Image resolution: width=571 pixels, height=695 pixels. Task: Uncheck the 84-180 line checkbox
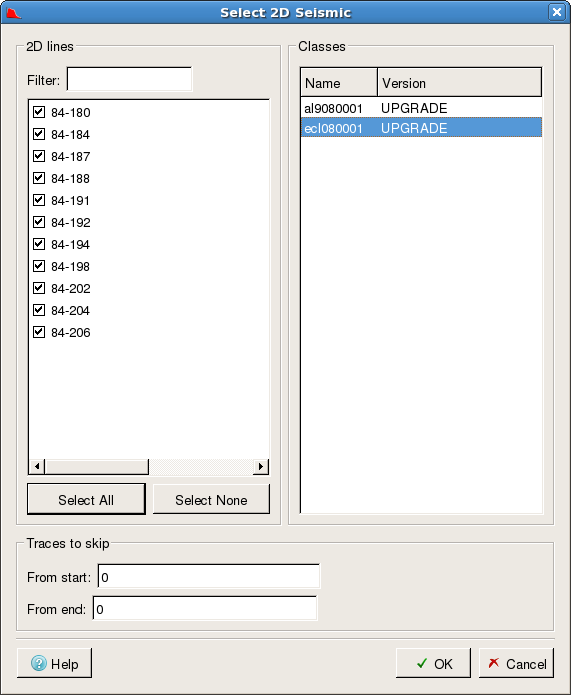pos(39,112)
